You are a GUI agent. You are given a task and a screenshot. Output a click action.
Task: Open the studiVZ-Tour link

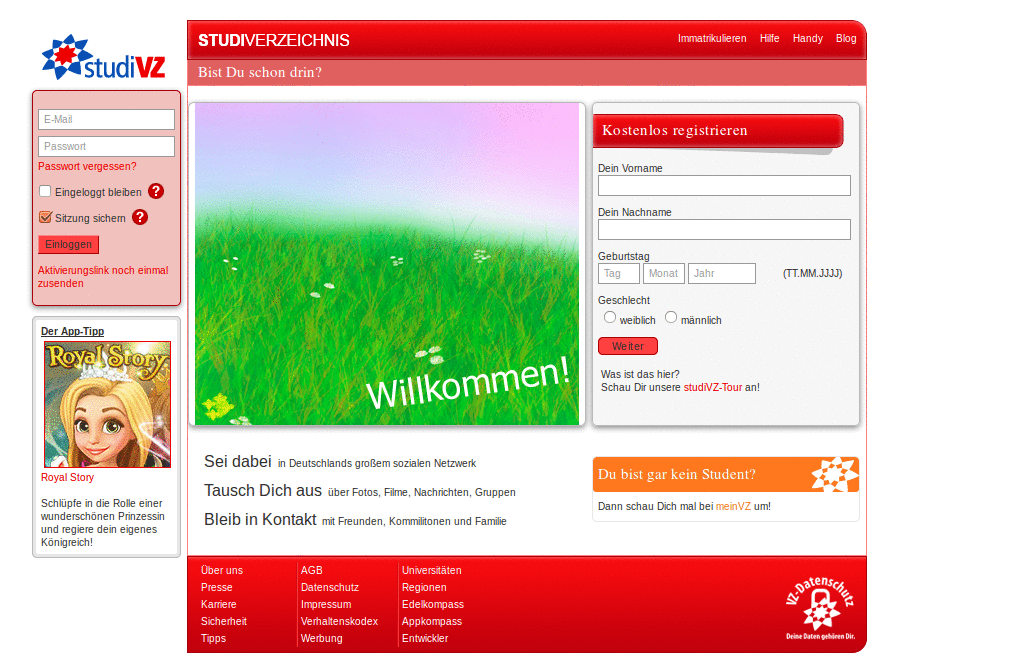click(712, 387)
